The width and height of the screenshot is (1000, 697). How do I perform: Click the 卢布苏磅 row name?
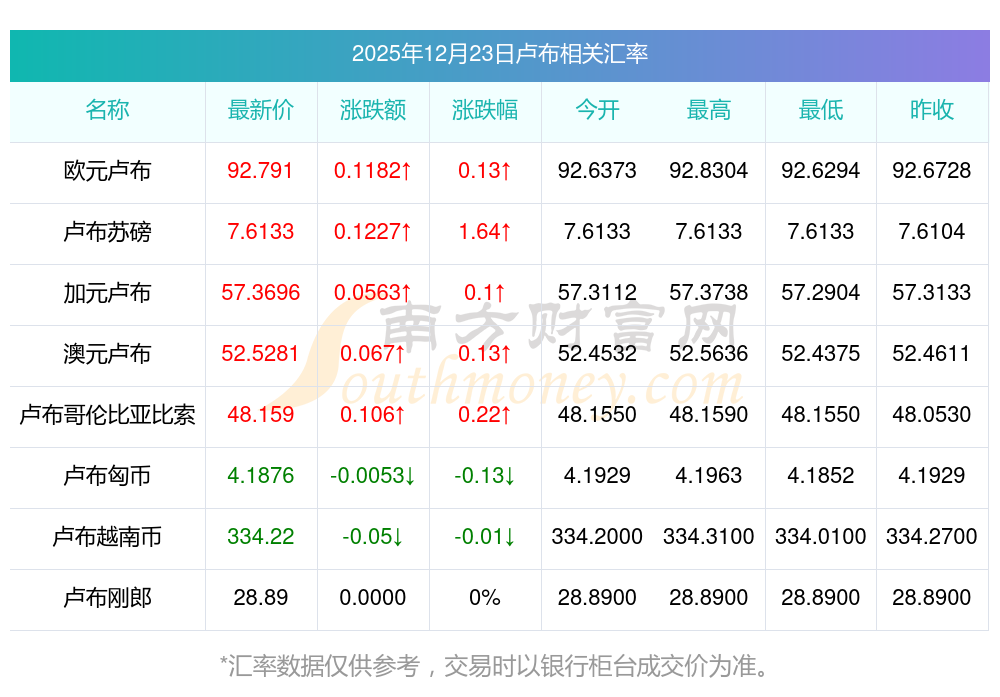tap(107, 231)
